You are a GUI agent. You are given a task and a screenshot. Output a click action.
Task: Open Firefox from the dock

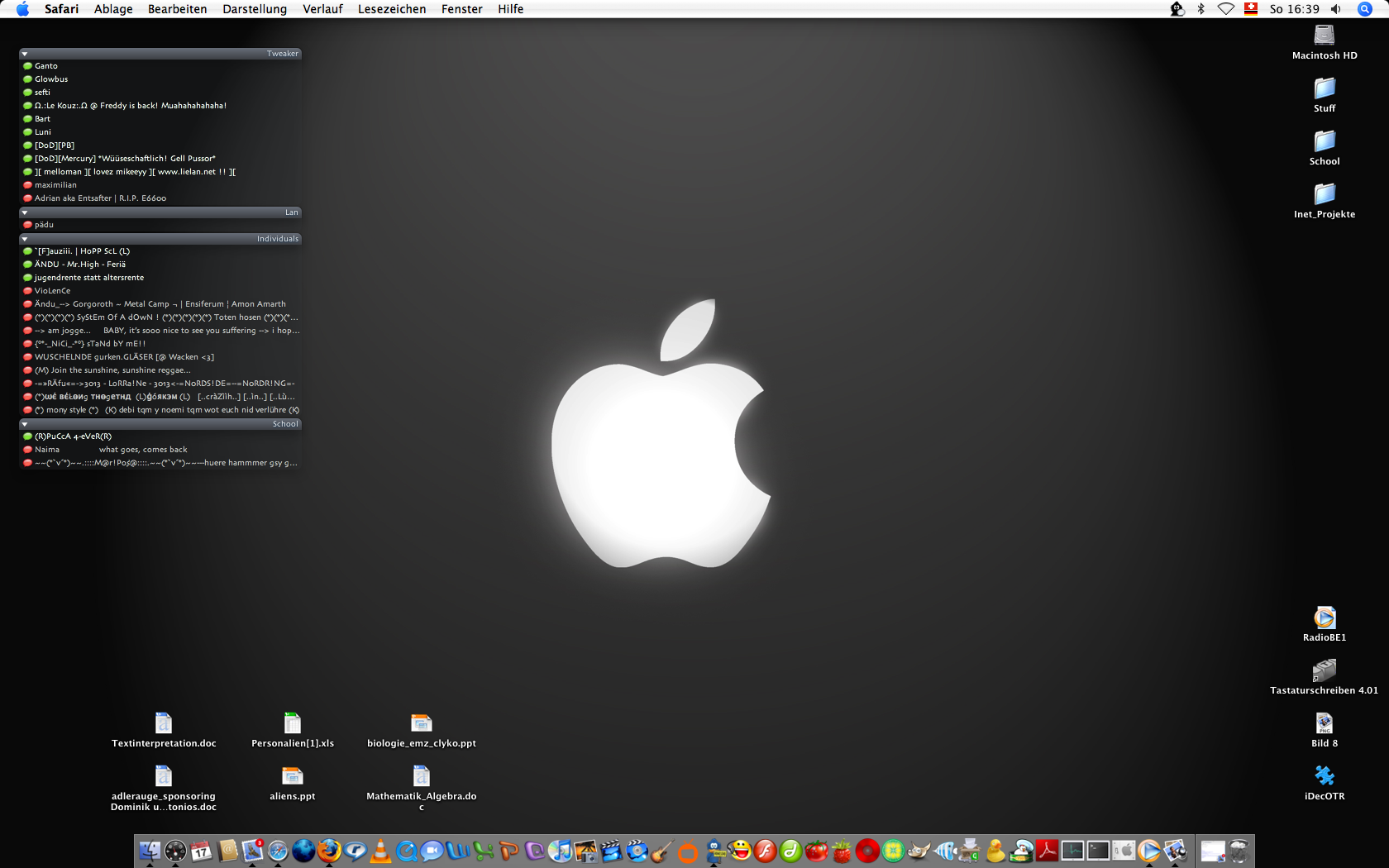(x=329, y=850)
